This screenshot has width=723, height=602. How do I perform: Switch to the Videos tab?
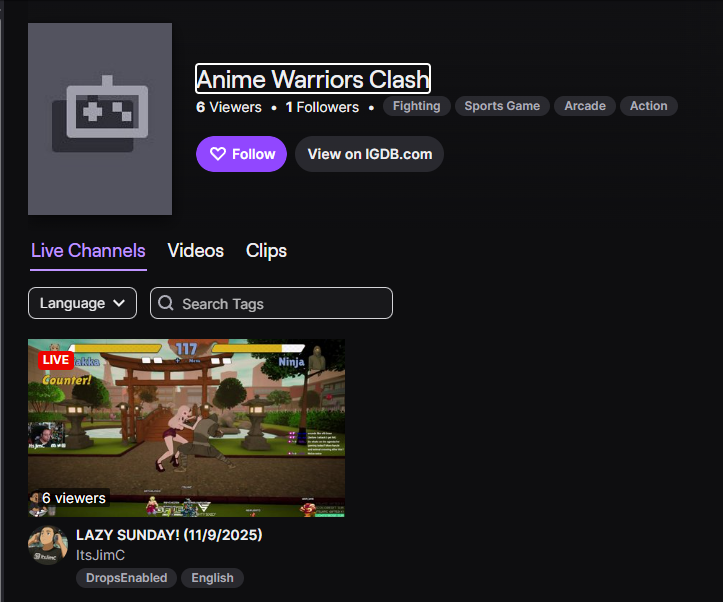196,251
